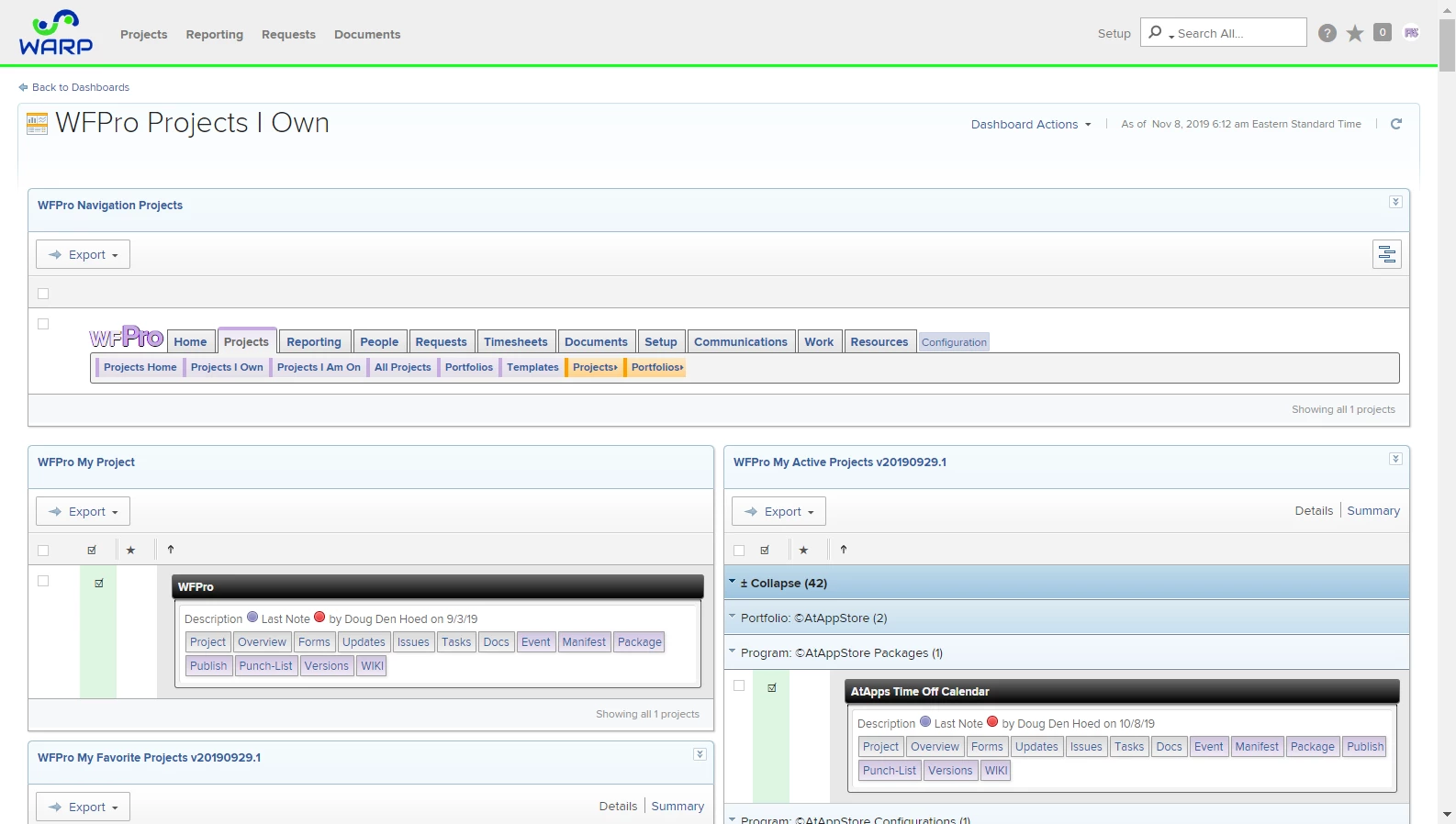Toggle the ± Collapse (42) group row
Screen dimensions: 1456x824
coord(1067,583)
